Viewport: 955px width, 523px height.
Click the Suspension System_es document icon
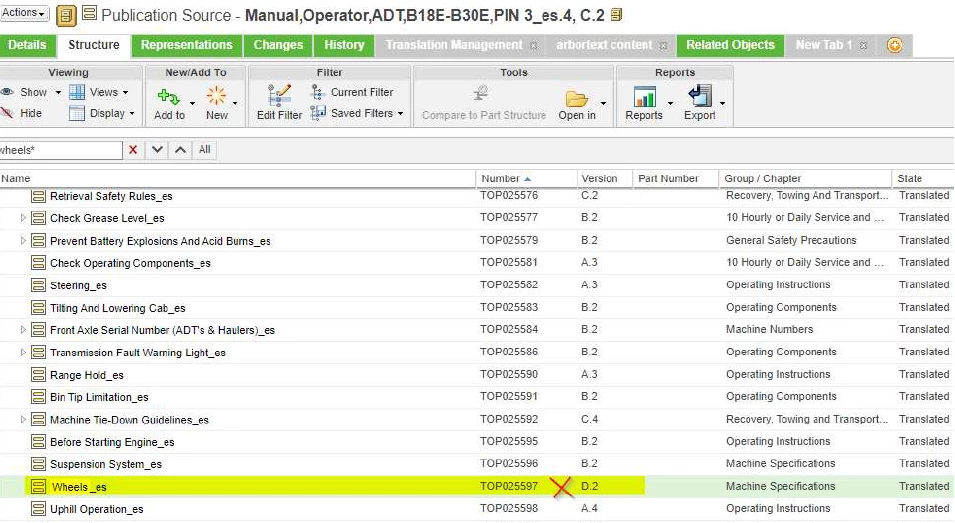click(x=38, y=464)
